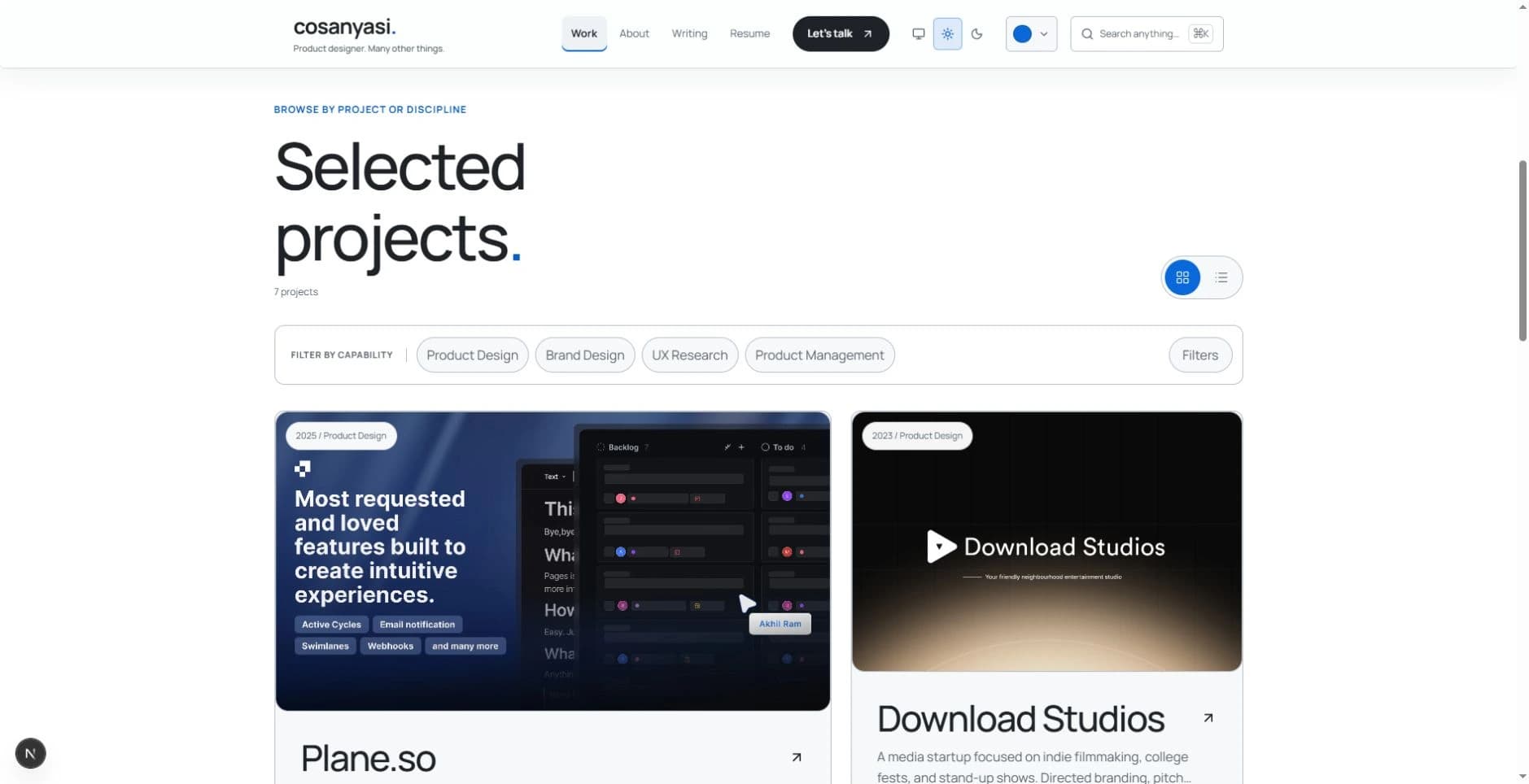Select the Product Management filter chip
The height and width of the screenshot is (784, 1529).
tap(819, 355)
